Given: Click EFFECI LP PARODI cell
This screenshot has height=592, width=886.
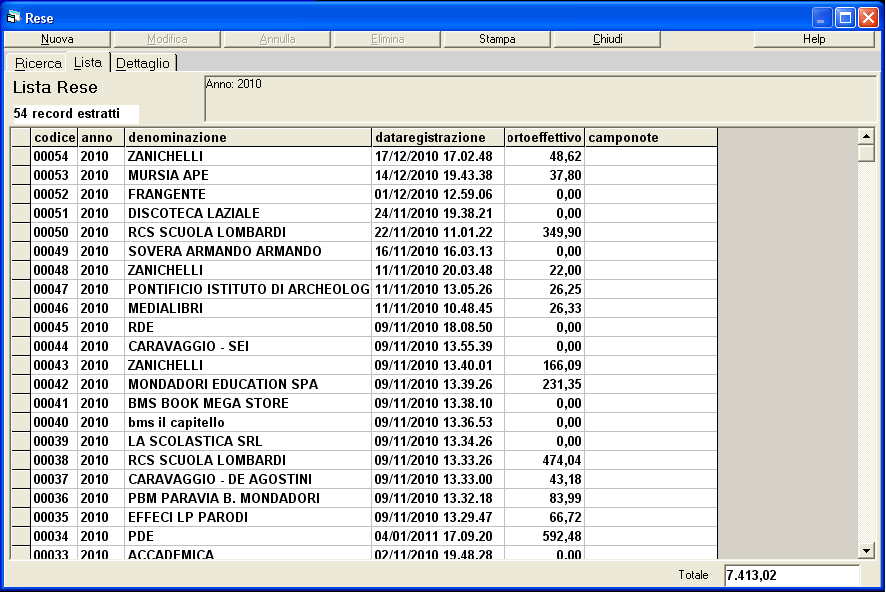Looking at the screenshot, I should point(248,517).
